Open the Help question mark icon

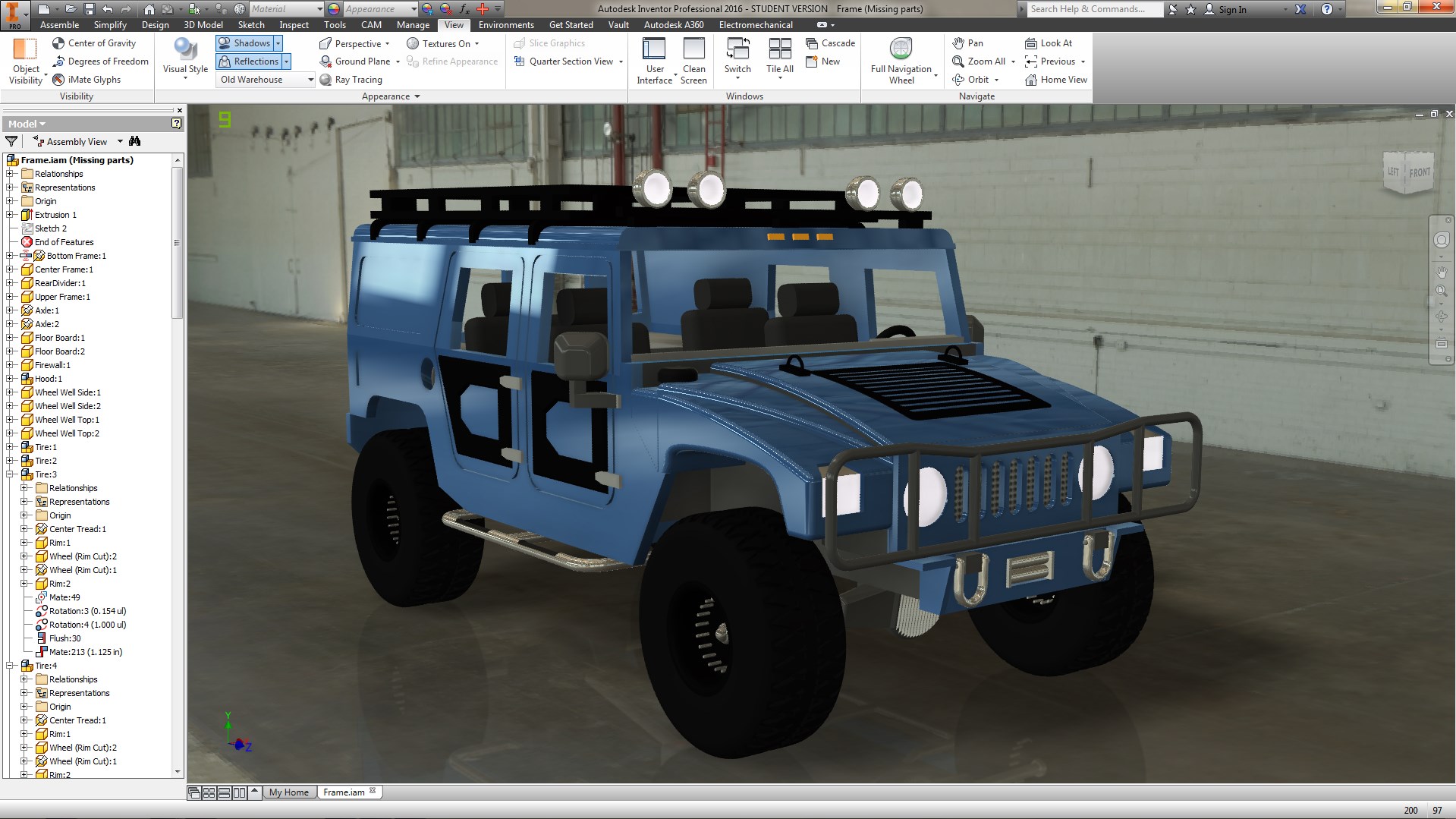click(1326, 9)
